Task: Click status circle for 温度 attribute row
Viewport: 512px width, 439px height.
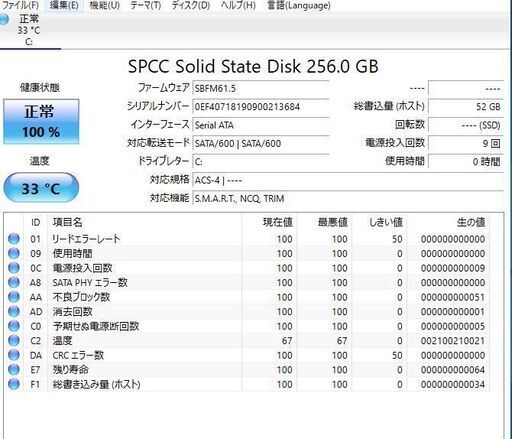Action: click(x=14, y=340)
